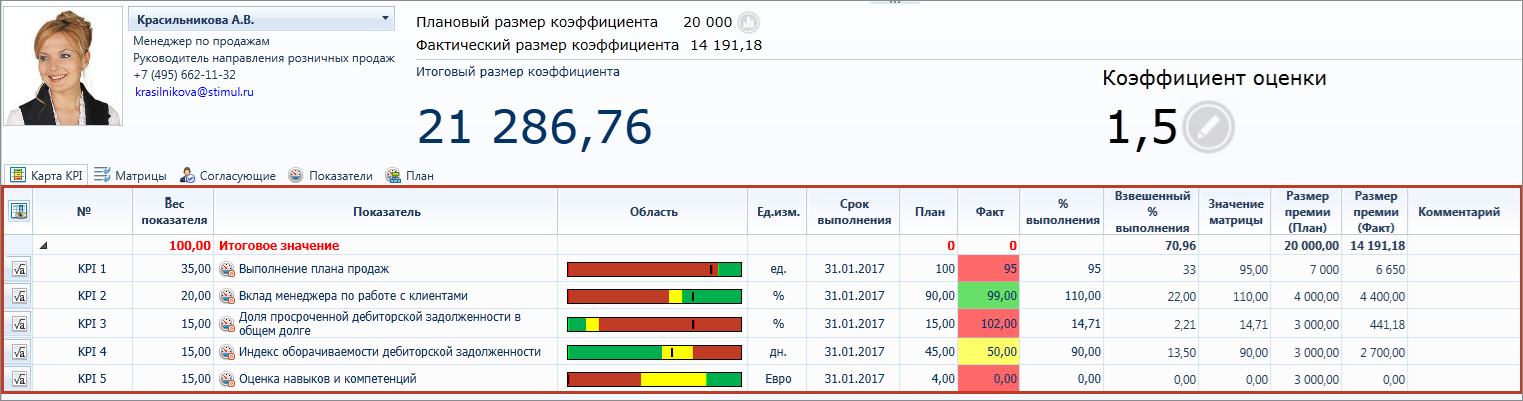Click the % выполнения column header
This screenshot has height=401, width=1523.
coord(1062,211)
